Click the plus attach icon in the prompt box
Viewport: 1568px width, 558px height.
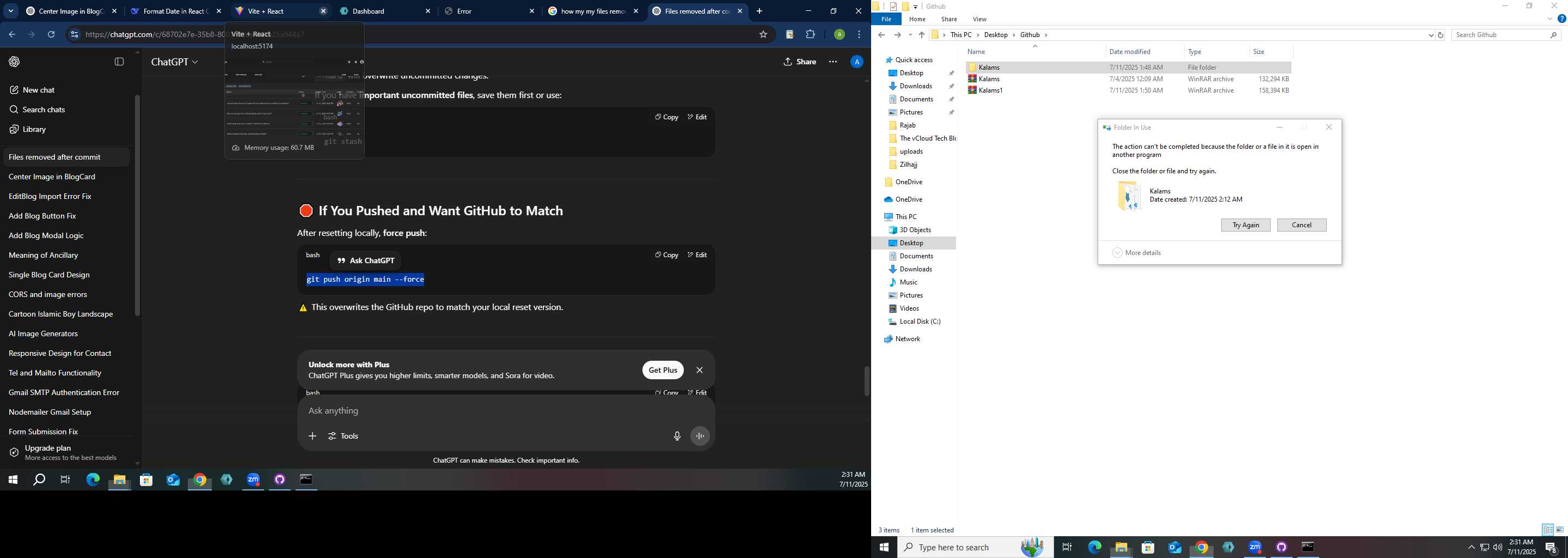pyautogui.click(x=313, y=436)
